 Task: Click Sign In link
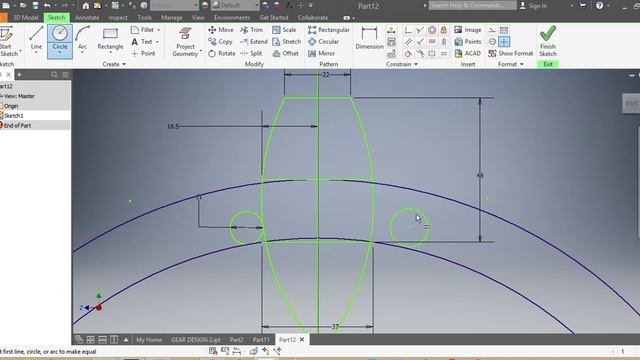point(533,6)
